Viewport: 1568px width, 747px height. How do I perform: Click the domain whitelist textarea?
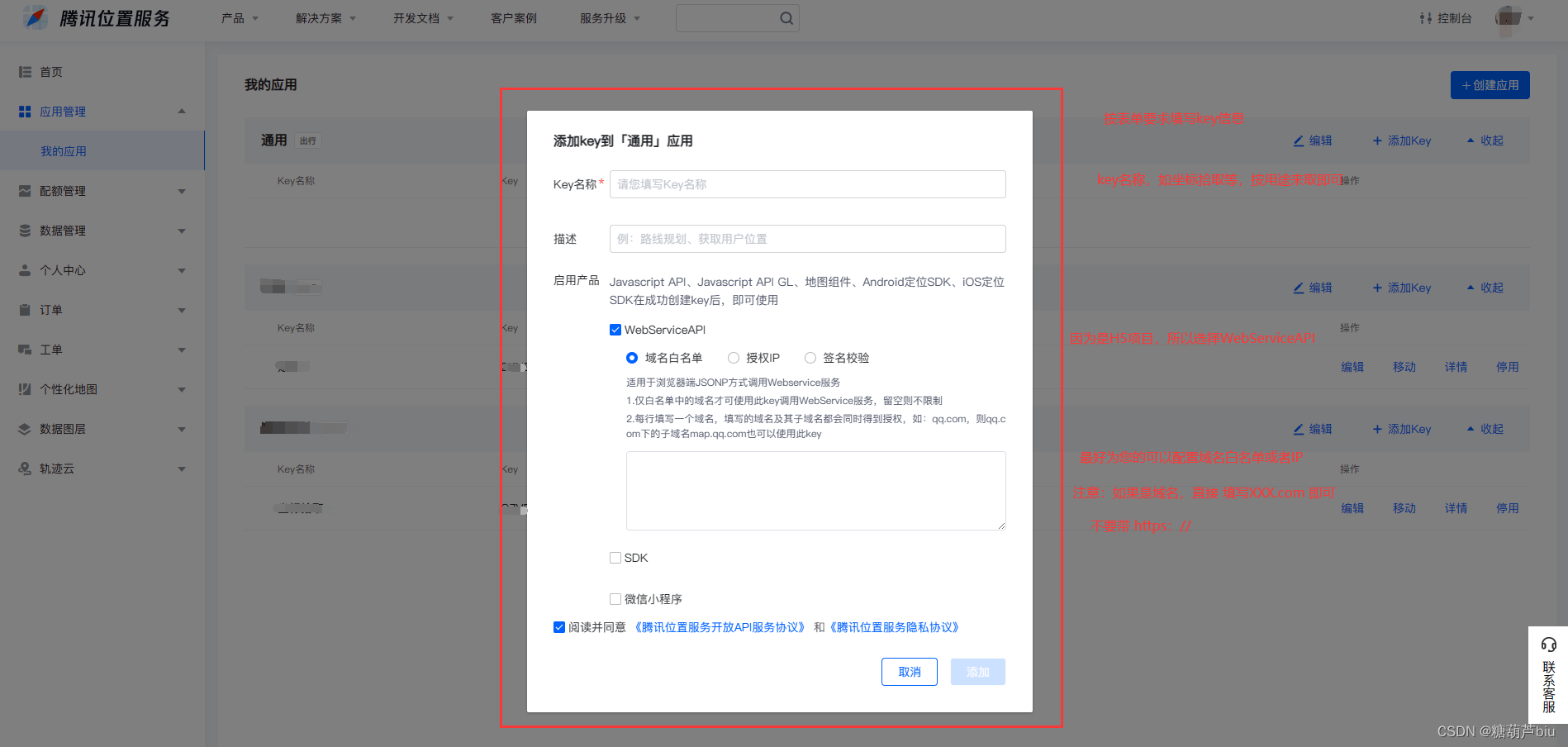(816, 491)
